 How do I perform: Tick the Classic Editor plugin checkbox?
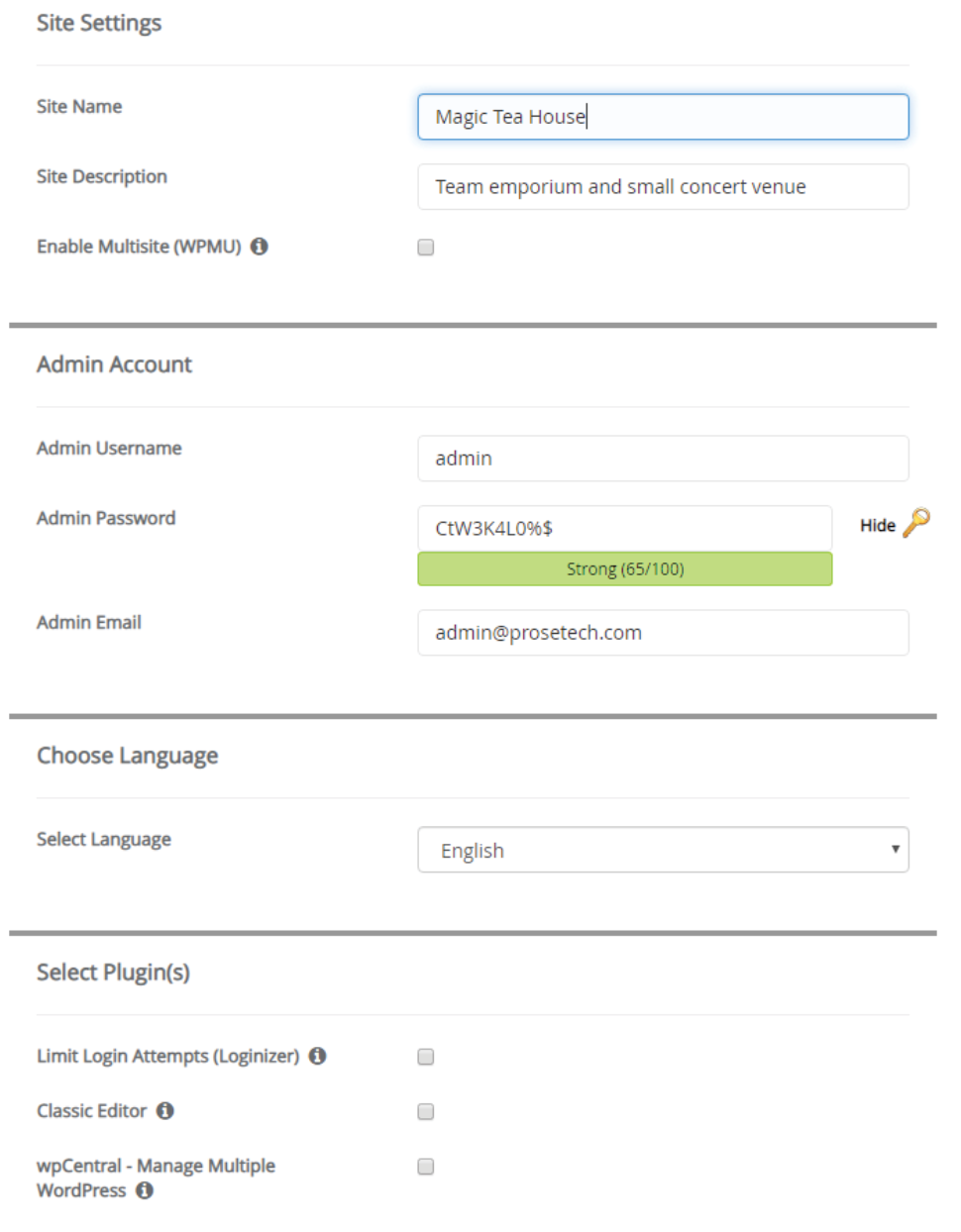click(426, 1111)
